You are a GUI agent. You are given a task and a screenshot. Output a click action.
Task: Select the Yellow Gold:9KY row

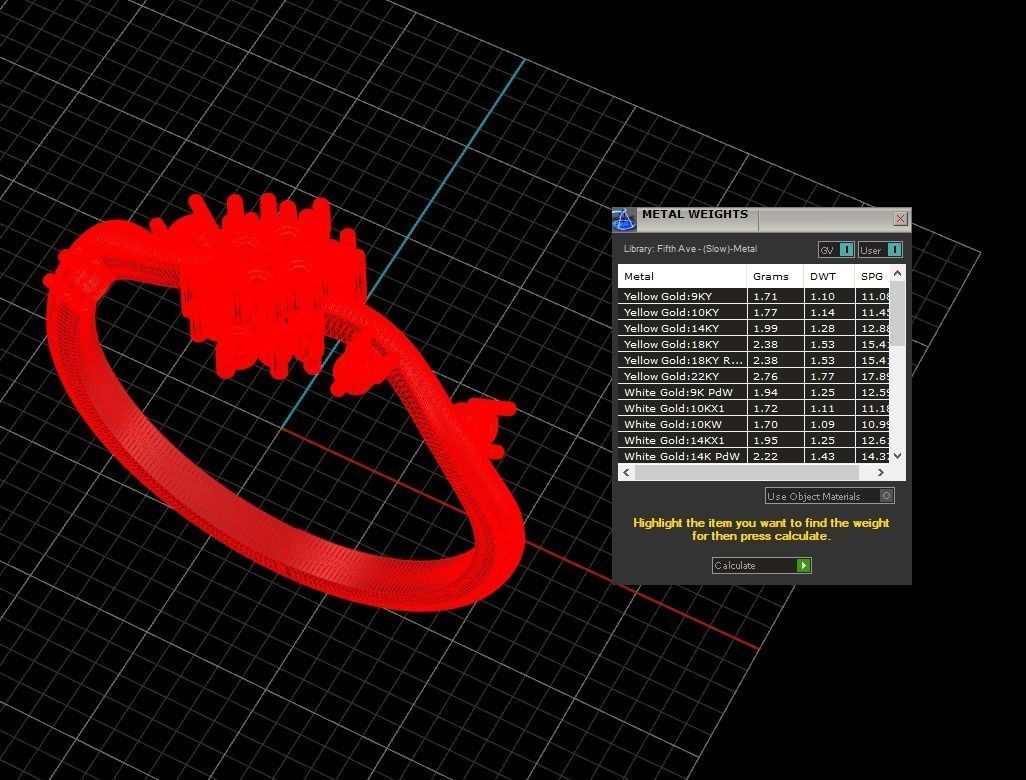coord(753,296)
